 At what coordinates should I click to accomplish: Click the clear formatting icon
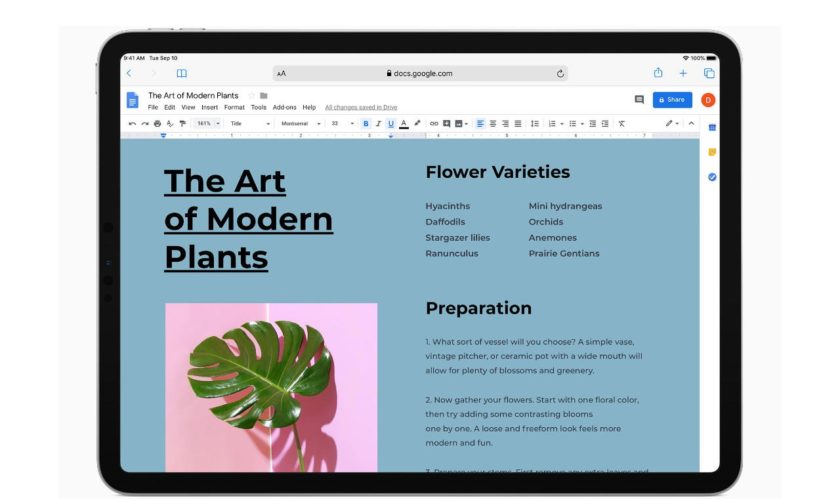[621, 124]
